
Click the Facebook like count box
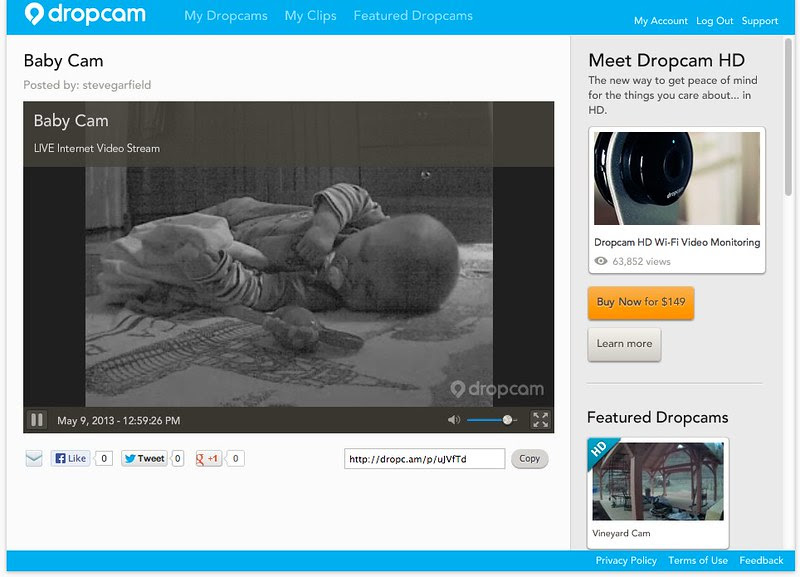pyautogui.click(x=104, y=458)
